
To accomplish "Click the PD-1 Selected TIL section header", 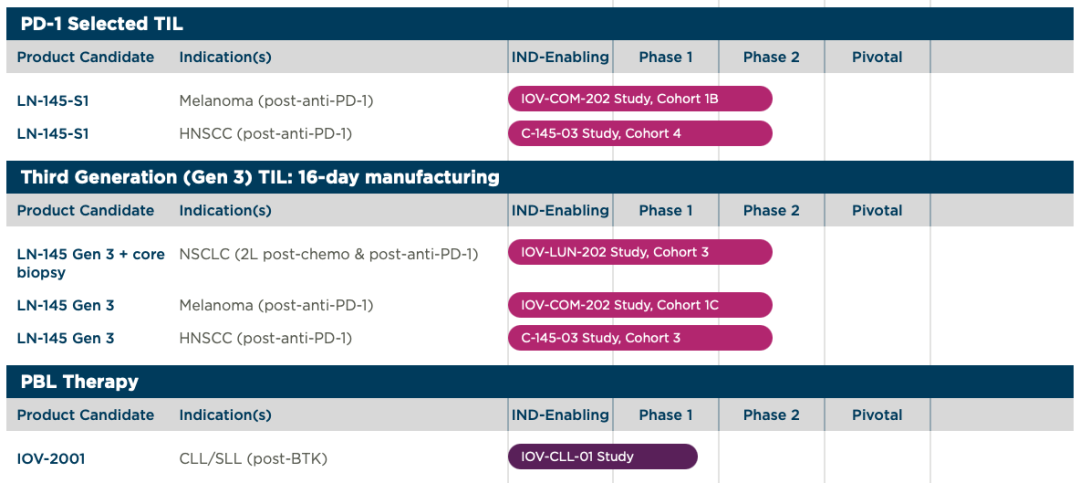I will (102, 24).
